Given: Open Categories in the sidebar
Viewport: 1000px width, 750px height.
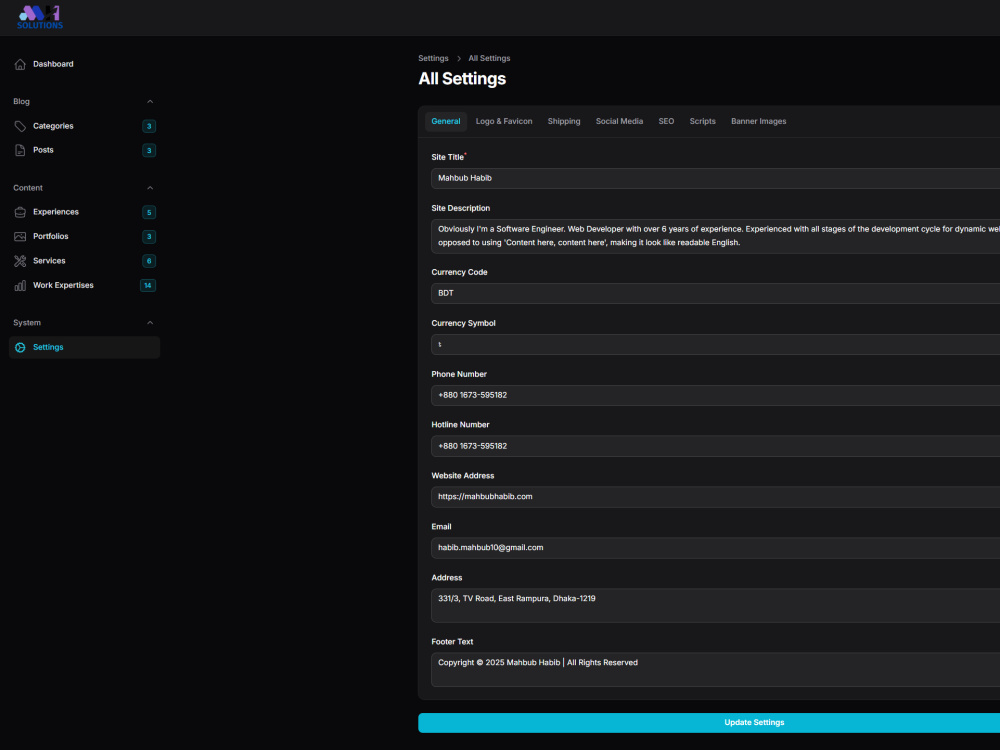Looking at the screenshot, I should point(84,126).
